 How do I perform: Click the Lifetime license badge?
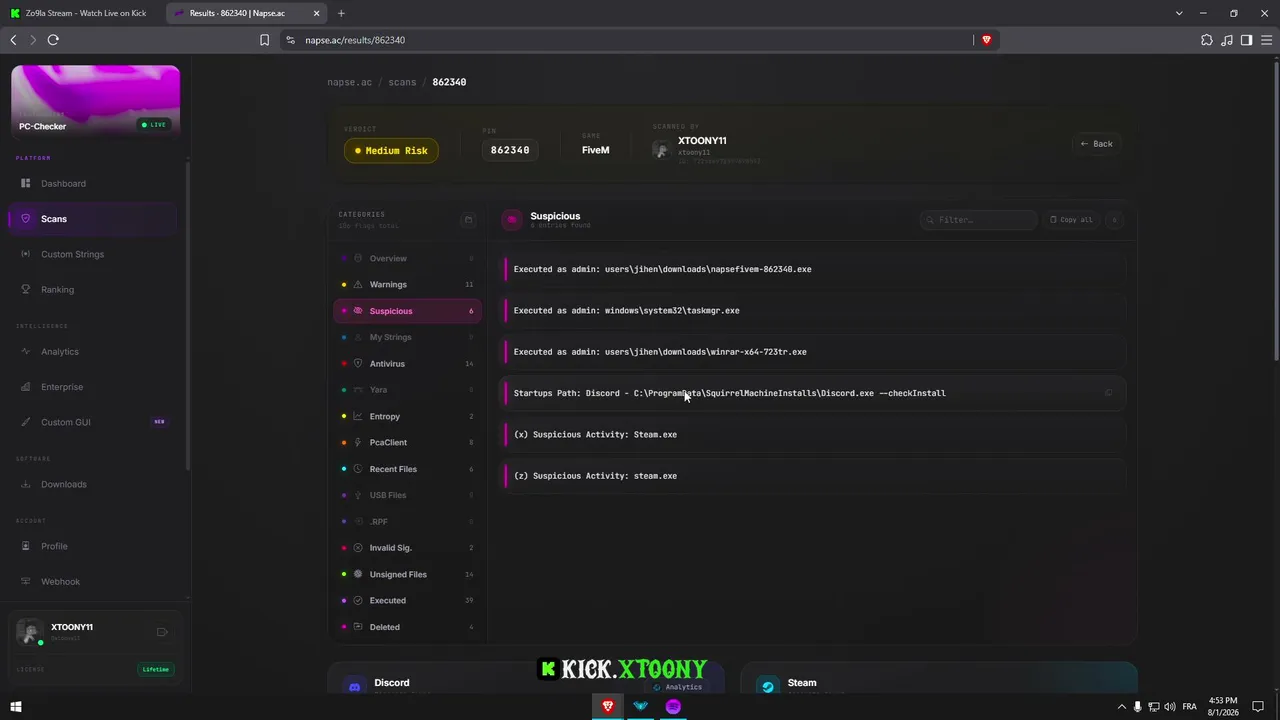156,669
